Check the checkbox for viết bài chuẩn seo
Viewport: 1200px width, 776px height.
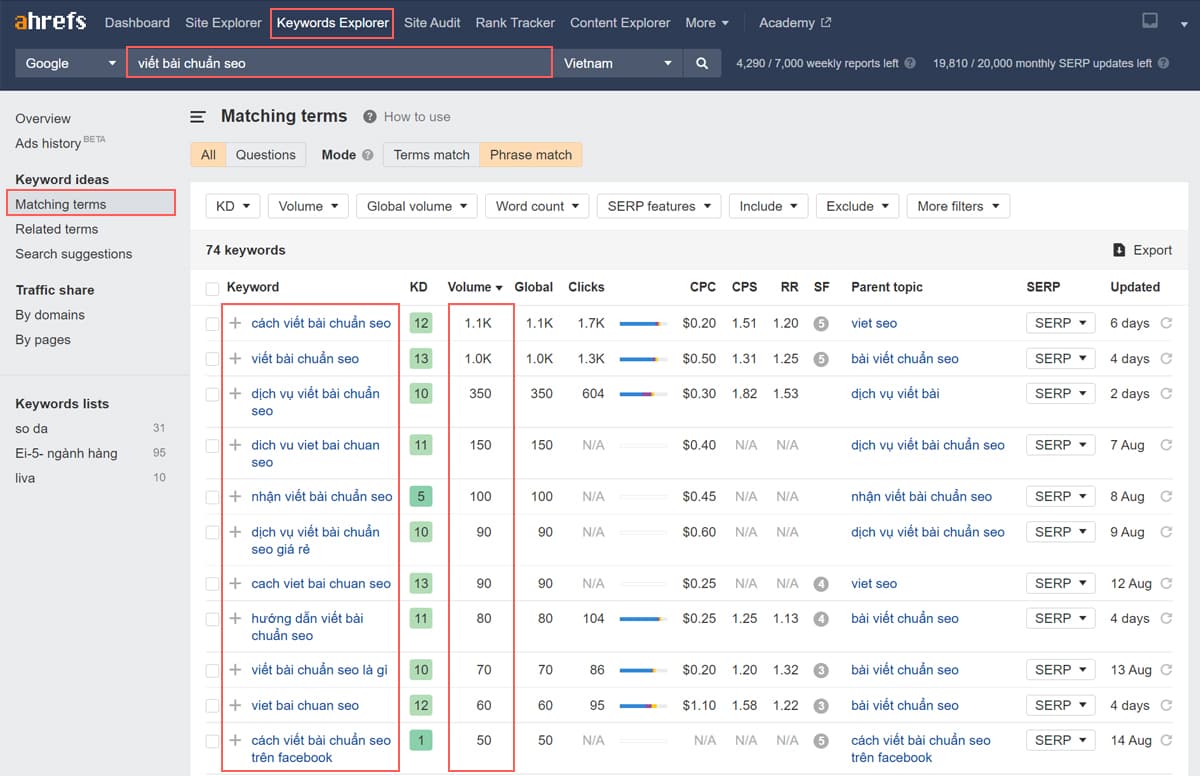click(x=212, y=358)
